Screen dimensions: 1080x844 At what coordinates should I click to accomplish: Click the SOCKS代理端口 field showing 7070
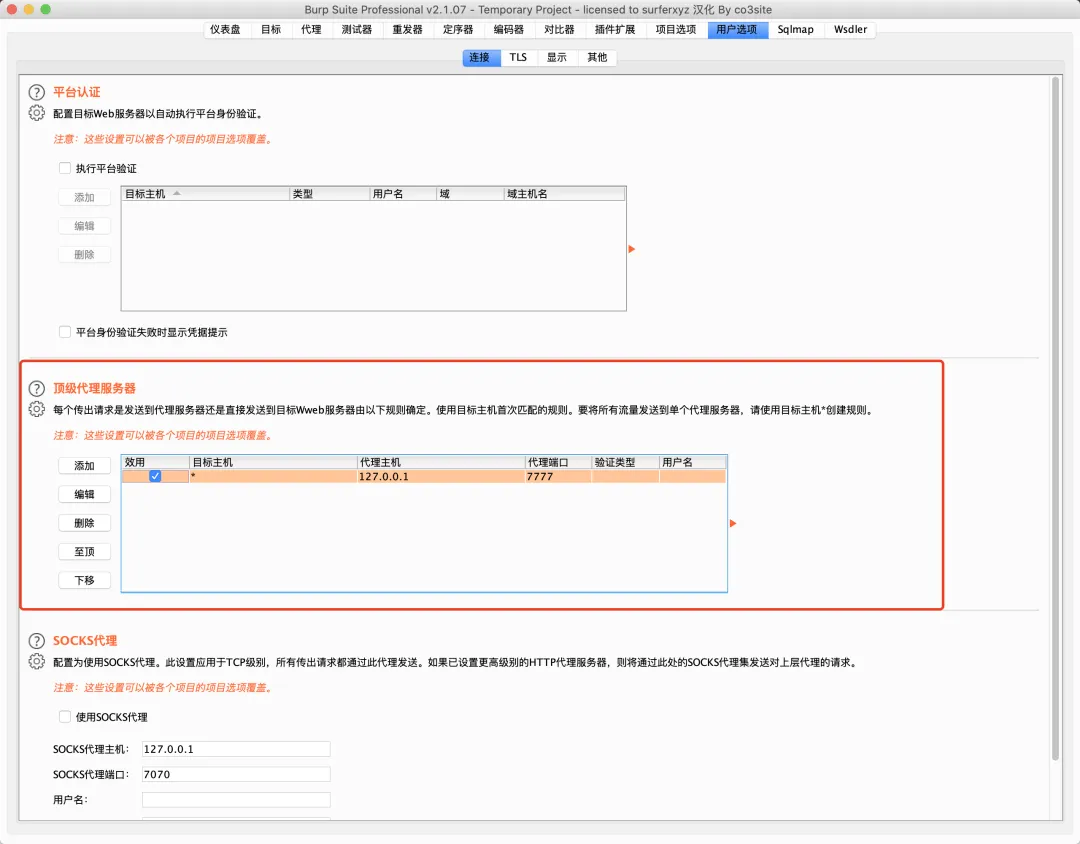(236, 774)
